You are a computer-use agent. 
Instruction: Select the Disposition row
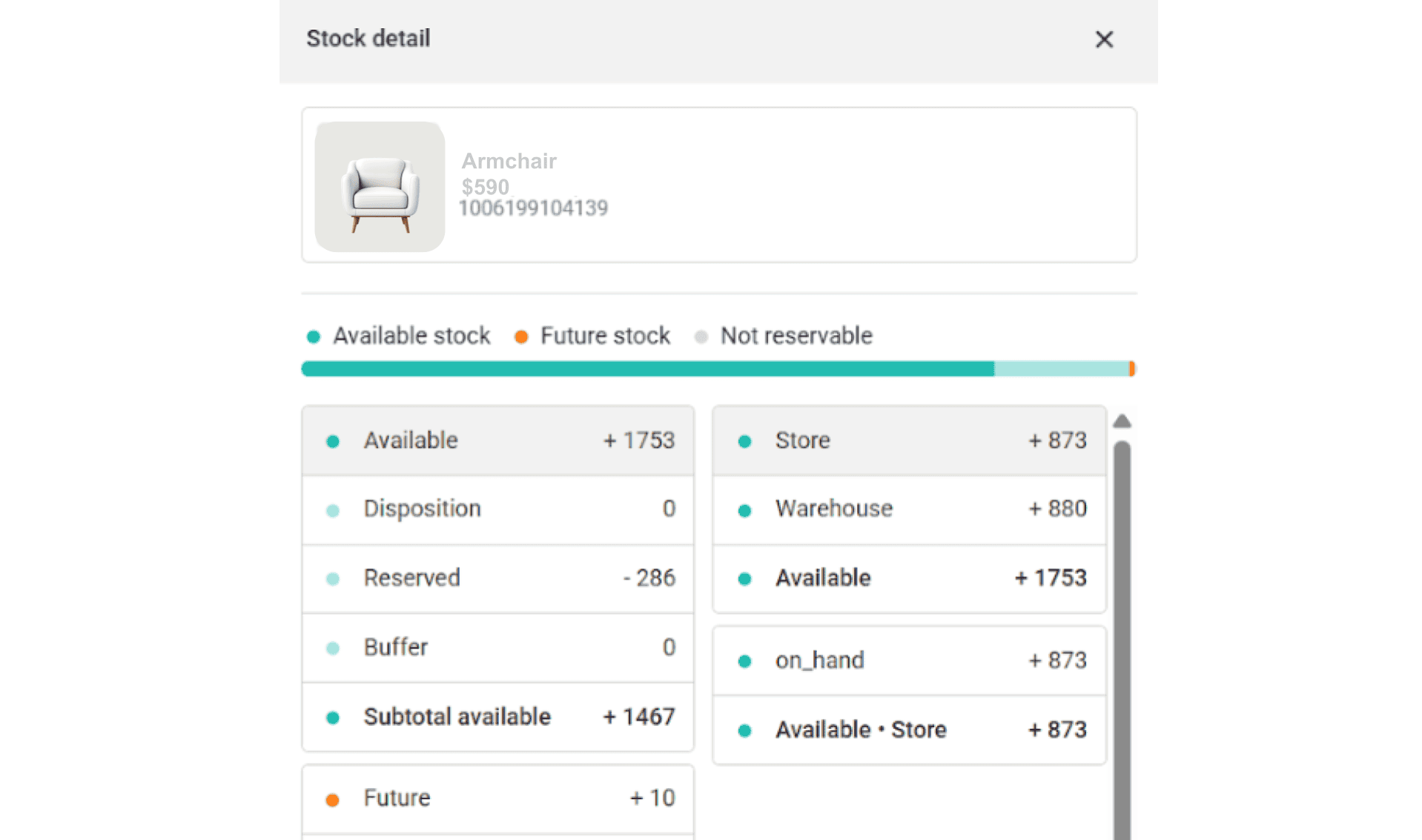(x=497, y=509)
